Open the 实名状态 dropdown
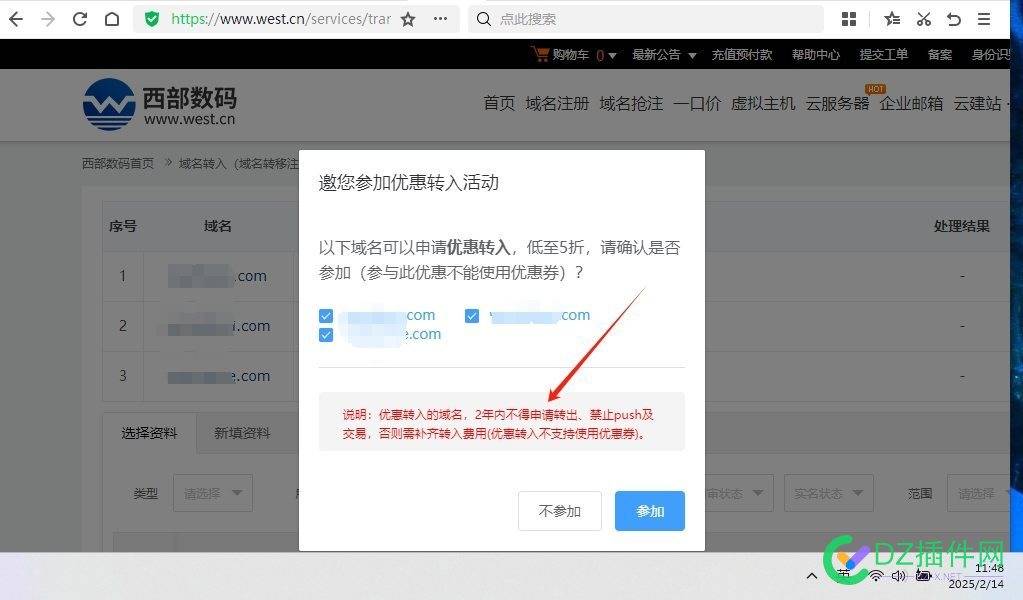 click(x=829, y=493)
